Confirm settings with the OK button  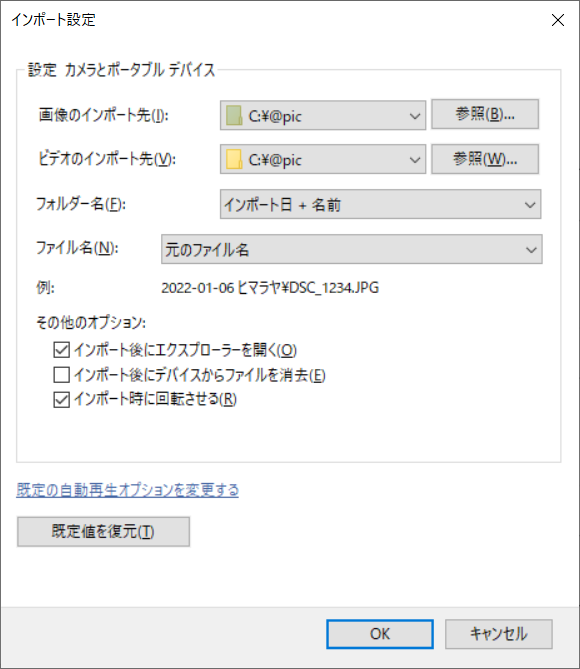click(x=380, y=634)
